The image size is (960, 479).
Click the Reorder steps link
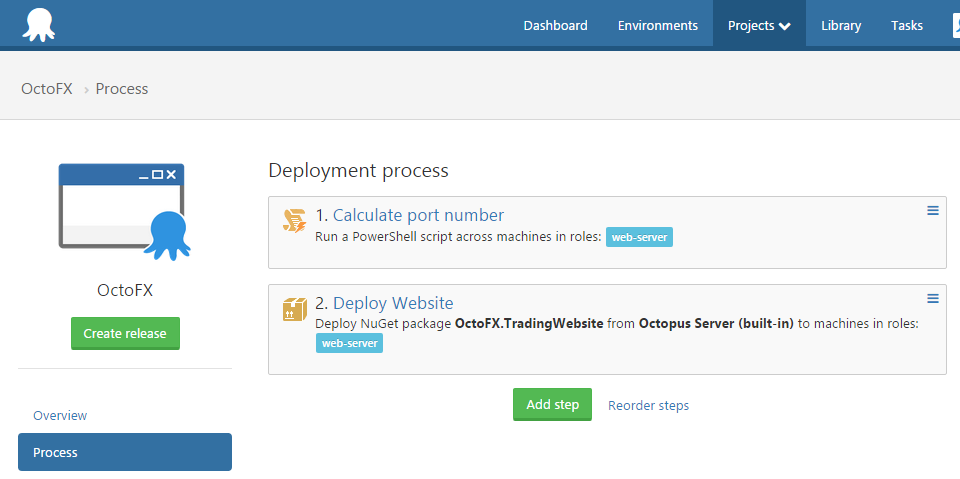click(648, 405)
